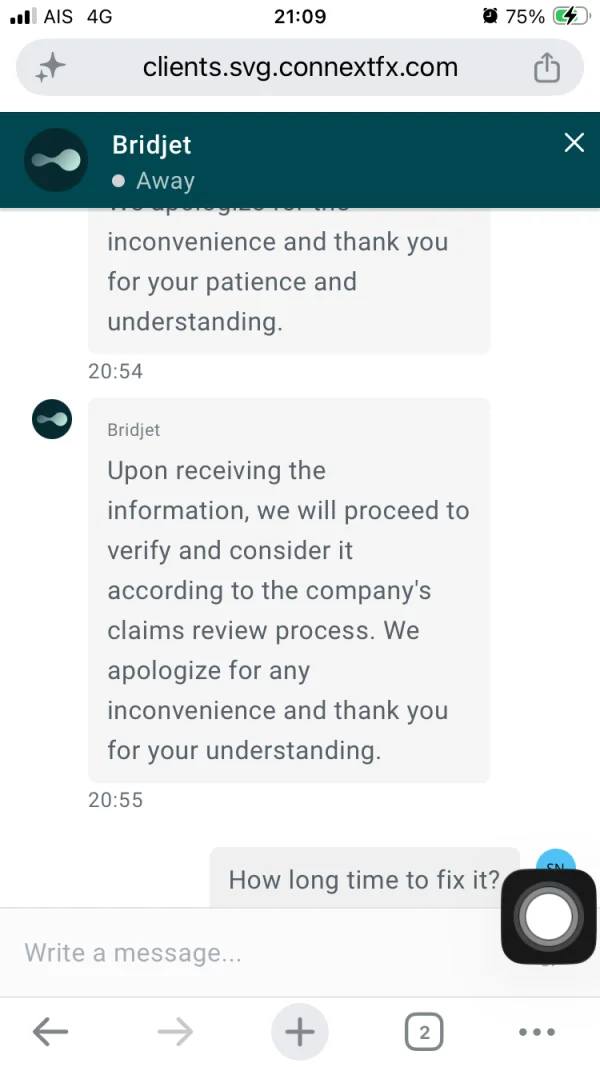Tap the AssistiveTouch floating button
Screen dimensions: 600x1067
click(x=548, y=916)
